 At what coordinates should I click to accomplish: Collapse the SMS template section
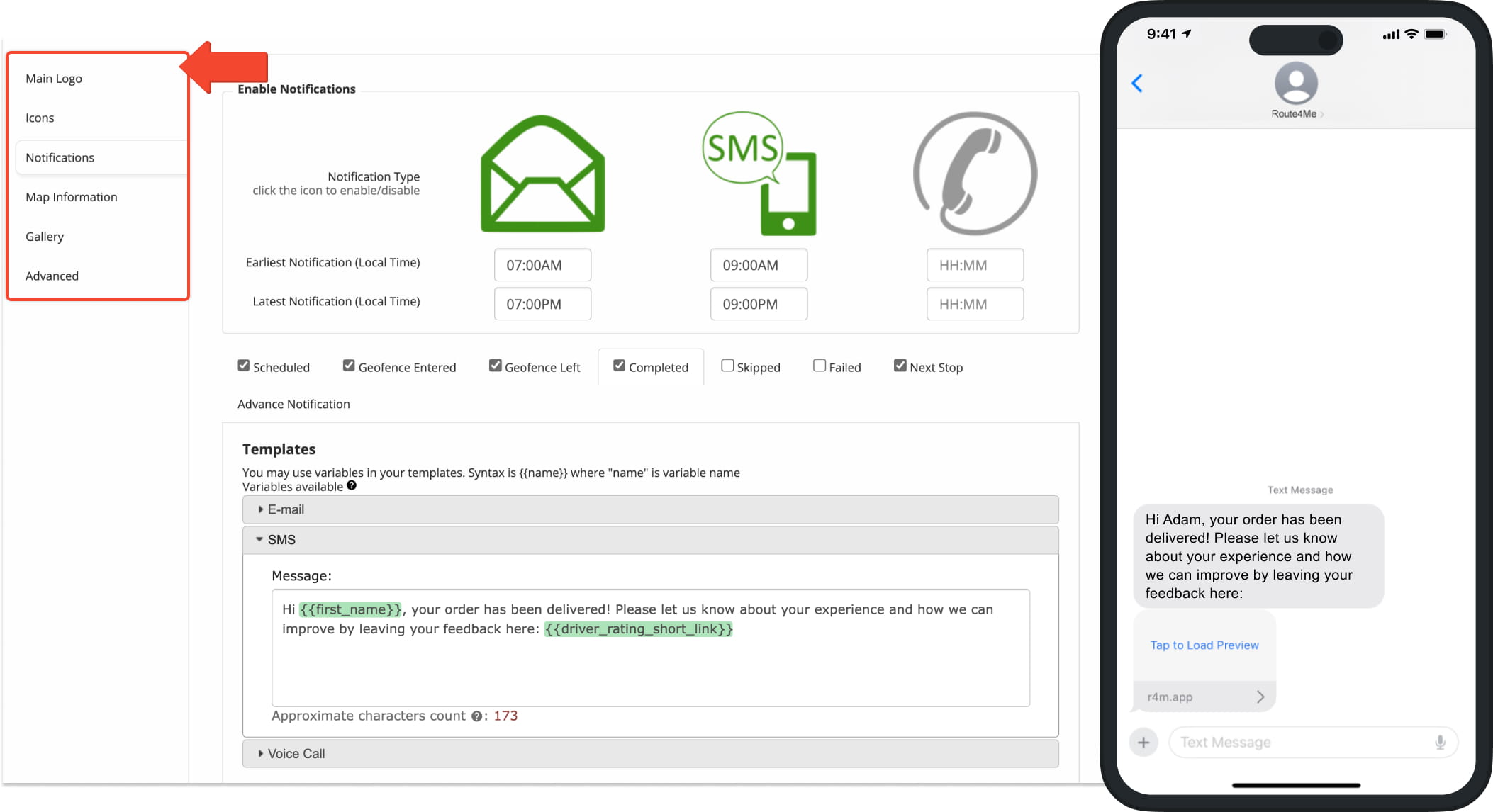click(281, 540)
